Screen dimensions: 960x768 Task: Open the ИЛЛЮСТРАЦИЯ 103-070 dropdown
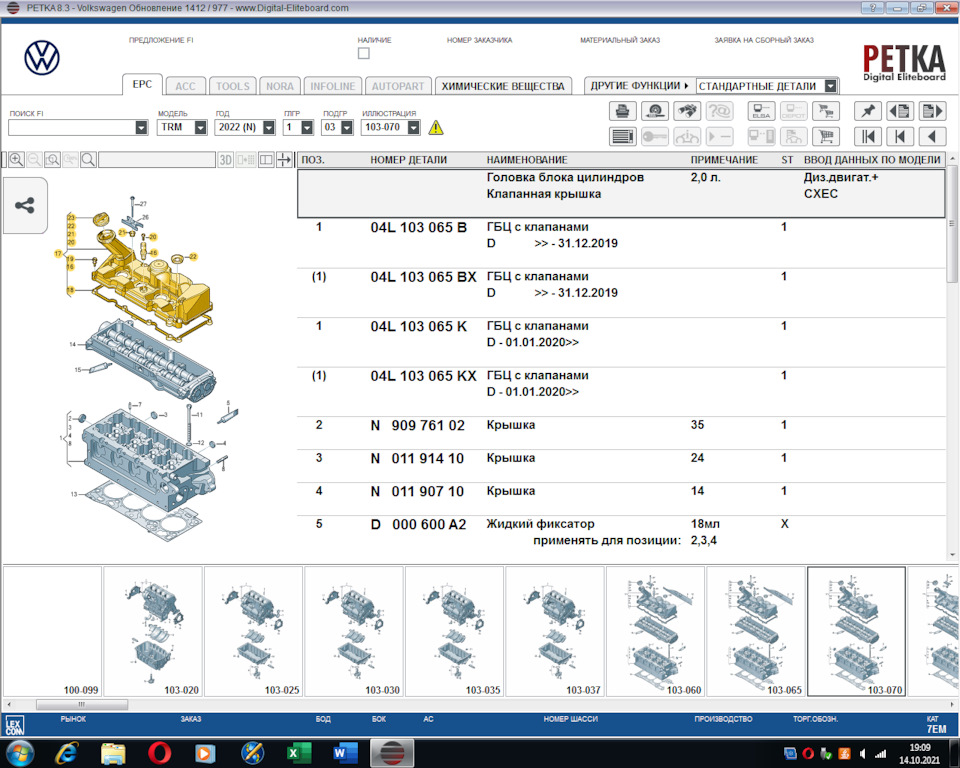[415, 127]
